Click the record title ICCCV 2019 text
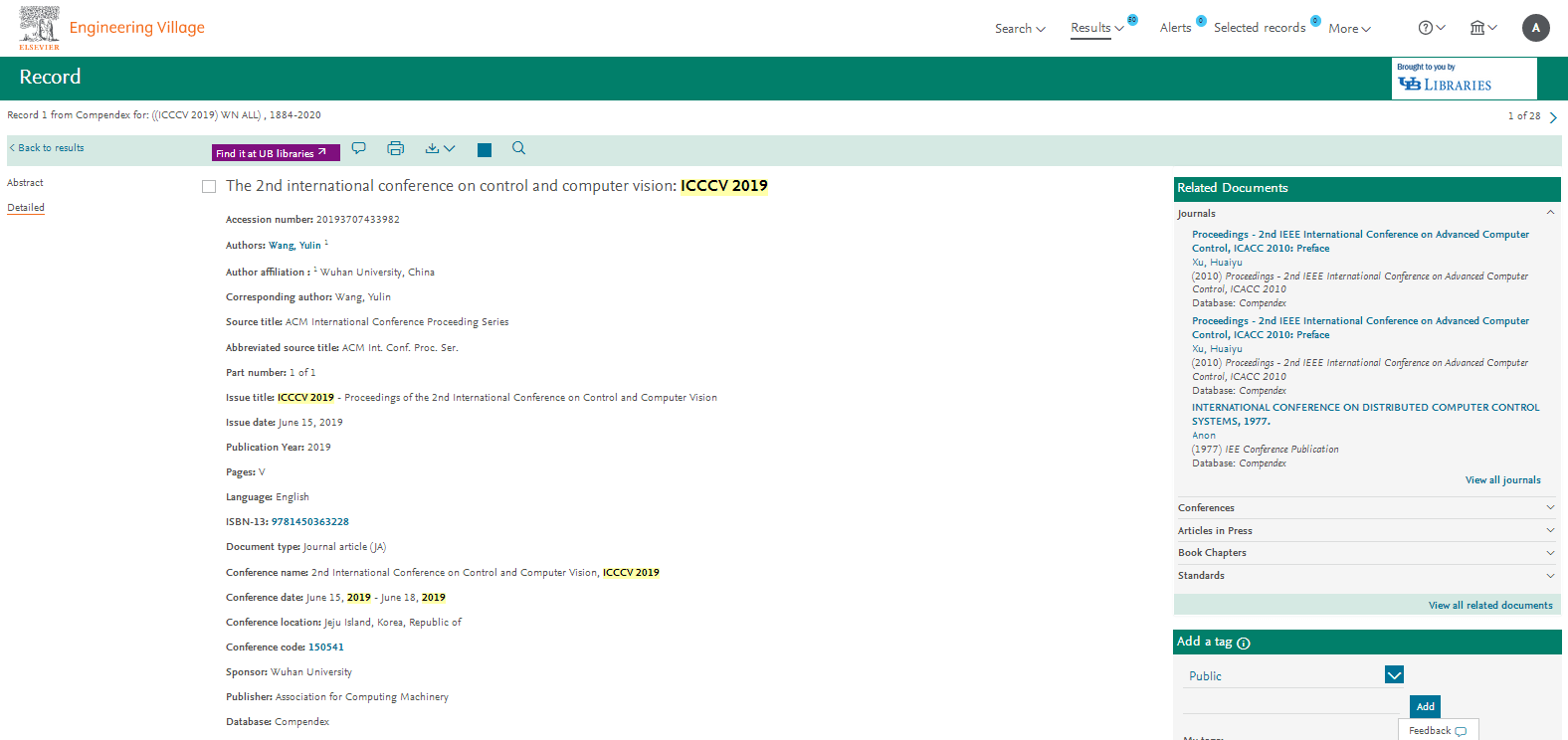The image size is (1568, 740). (724, 186)
